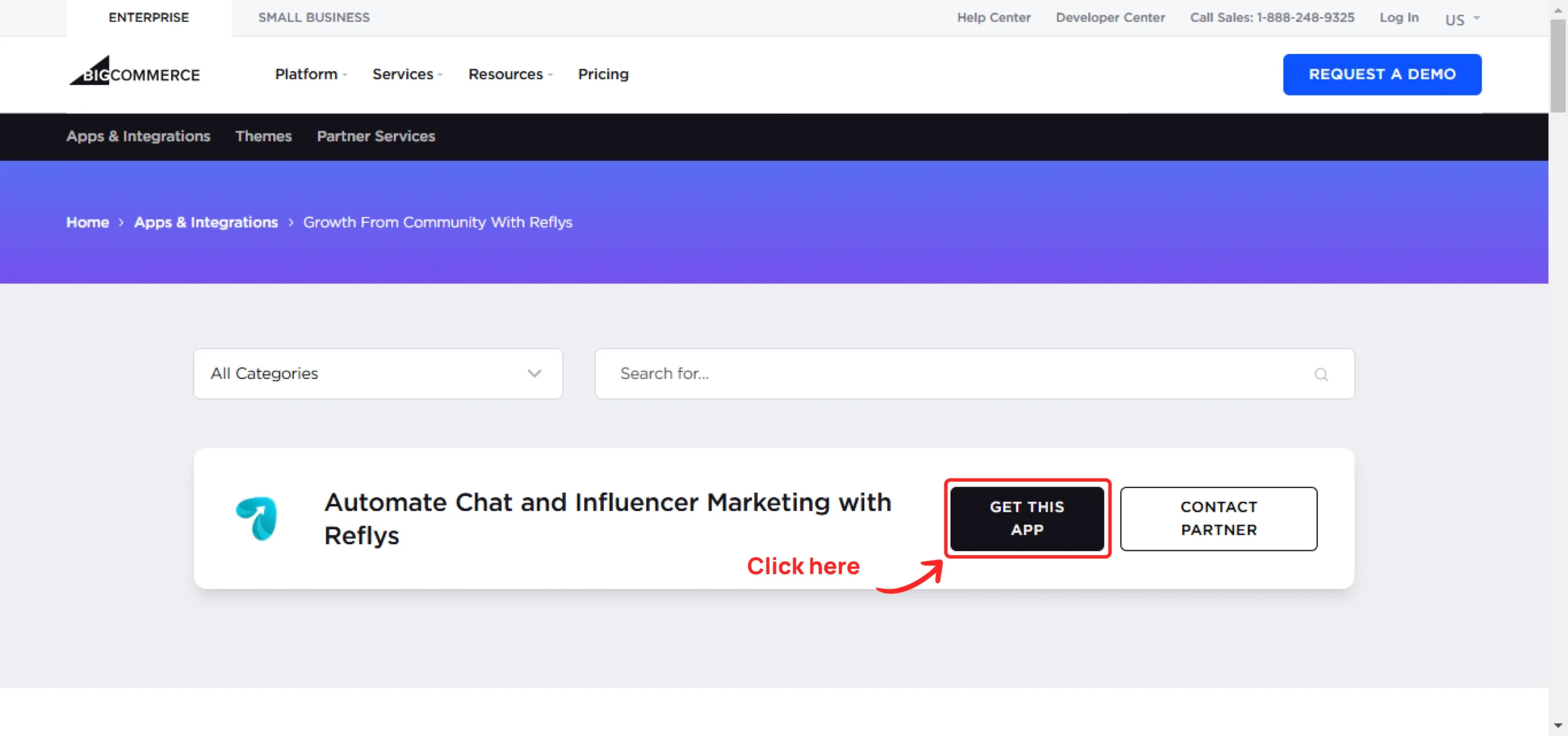Image resolution: width=1568 pixels, height=736 pixels.
Task: Switch to the Small Business tab
Action: click(x=314, y=18)
